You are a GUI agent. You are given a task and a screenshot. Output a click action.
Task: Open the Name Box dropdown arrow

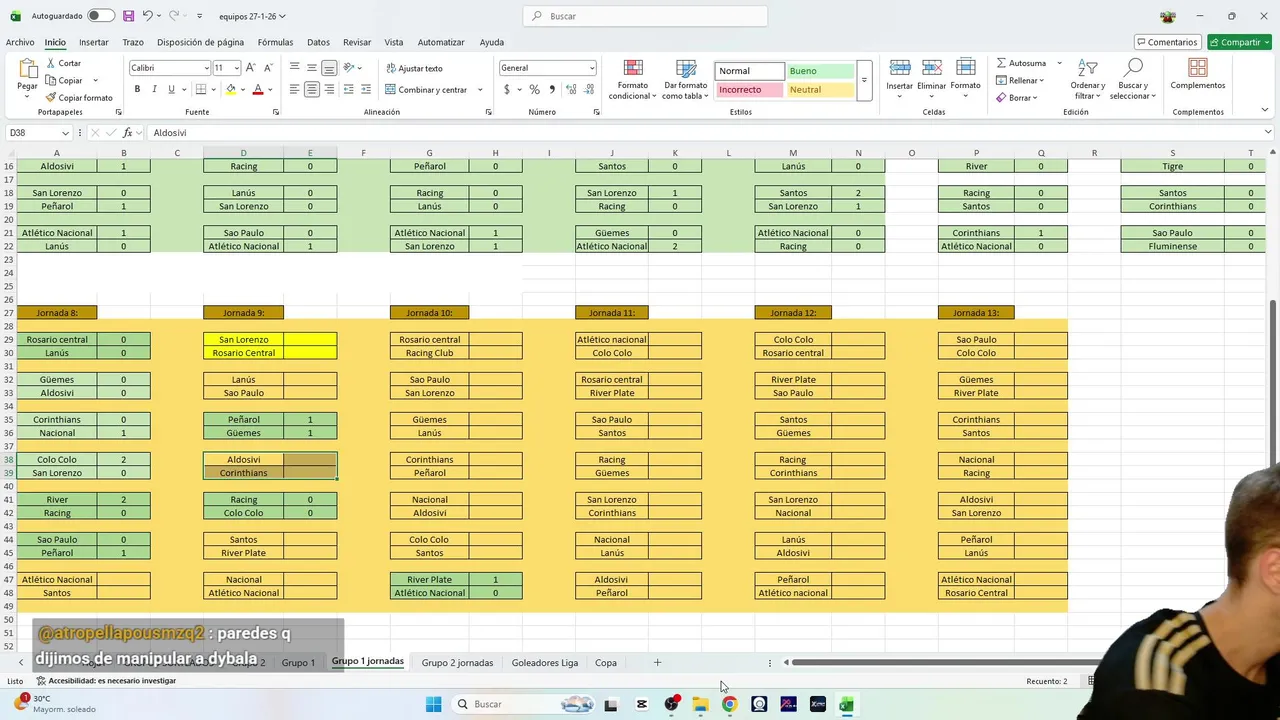(66, 133)
